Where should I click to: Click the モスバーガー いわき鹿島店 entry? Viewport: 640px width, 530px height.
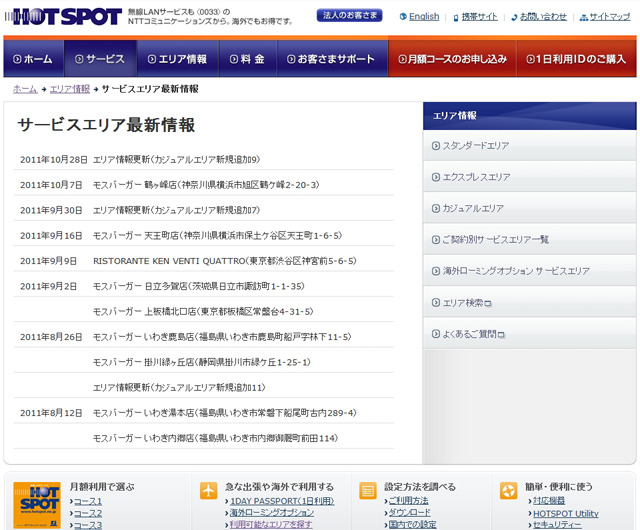(222, 337)
